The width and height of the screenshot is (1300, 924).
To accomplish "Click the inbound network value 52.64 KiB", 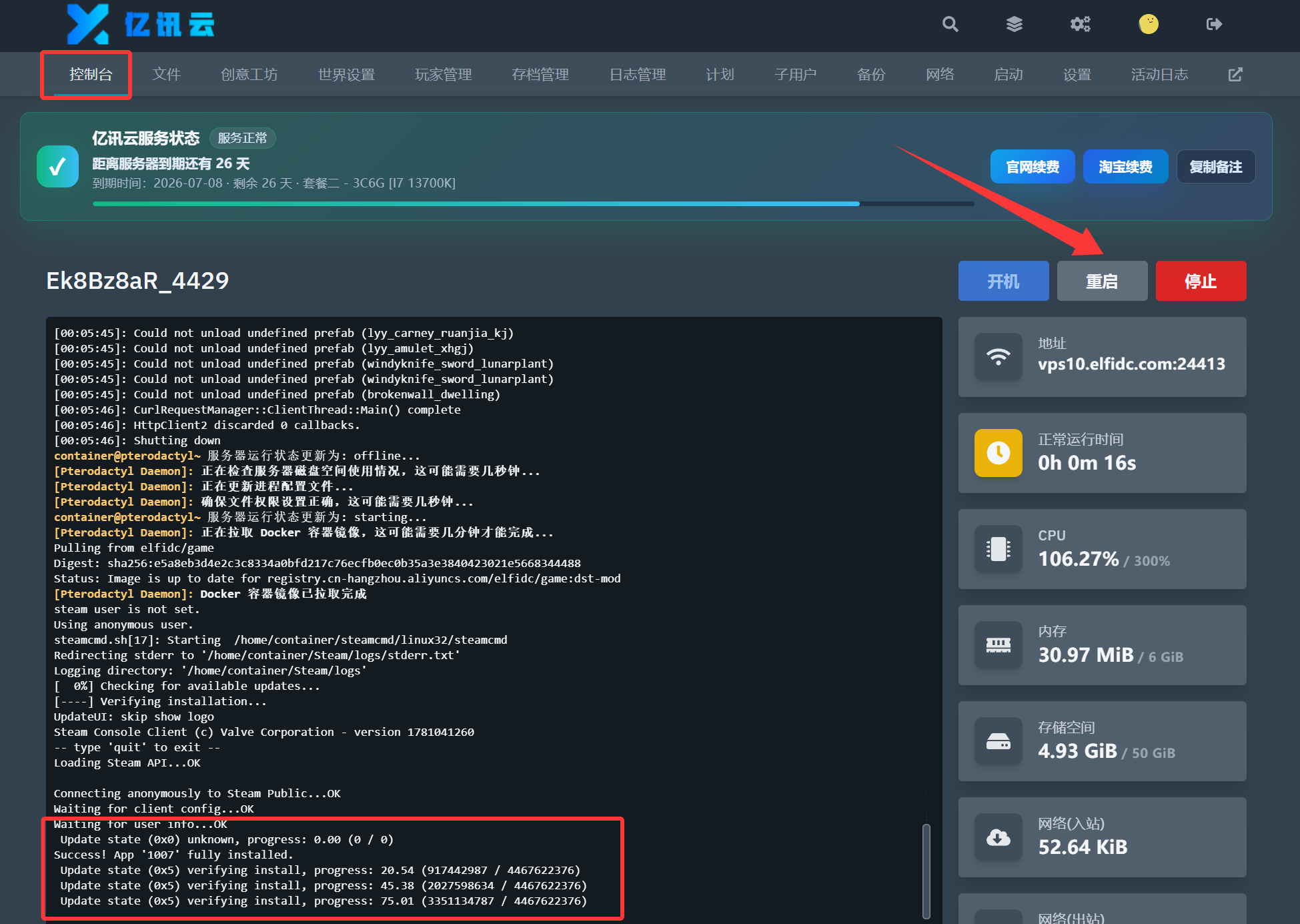I will pyautogui.click(x=1083, y=847).
